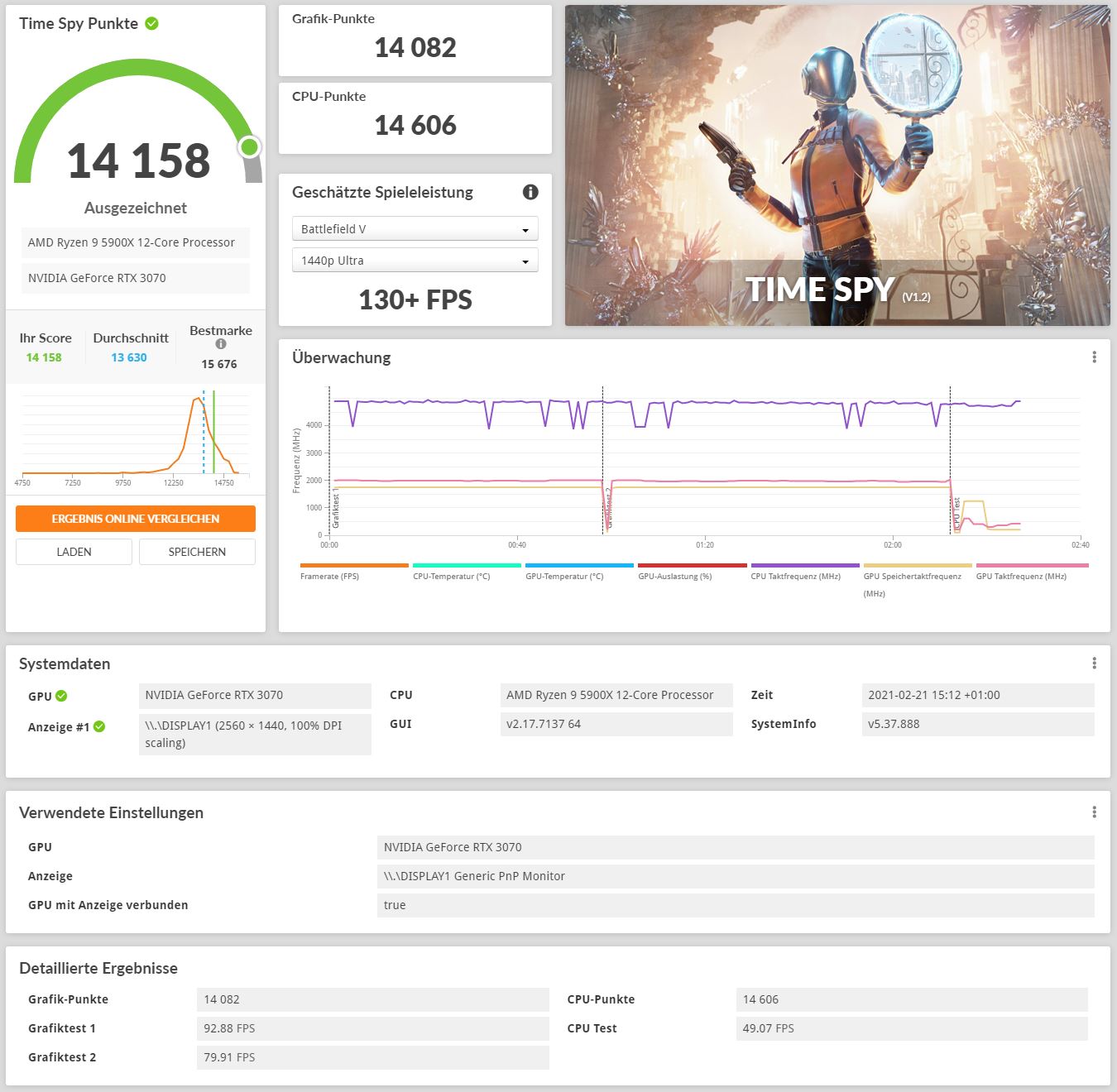Open the info icon for Geschätzte Spieleleistung

pos(530,192)
